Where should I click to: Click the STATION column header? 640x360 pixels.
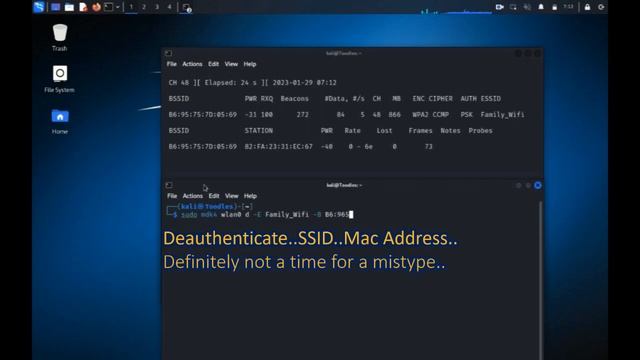click(258, 131)
